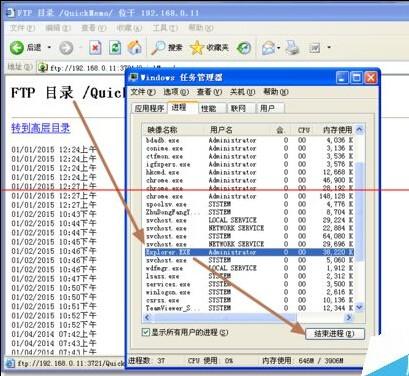Click the History clock icon in the toolbar
This screenshot has height=376, width=409.
pos(244,48)
